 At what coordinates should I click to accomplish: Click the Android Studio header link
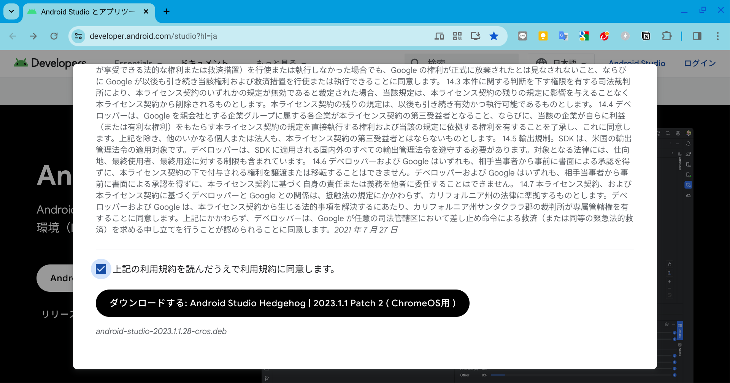(x=636, y=63)
